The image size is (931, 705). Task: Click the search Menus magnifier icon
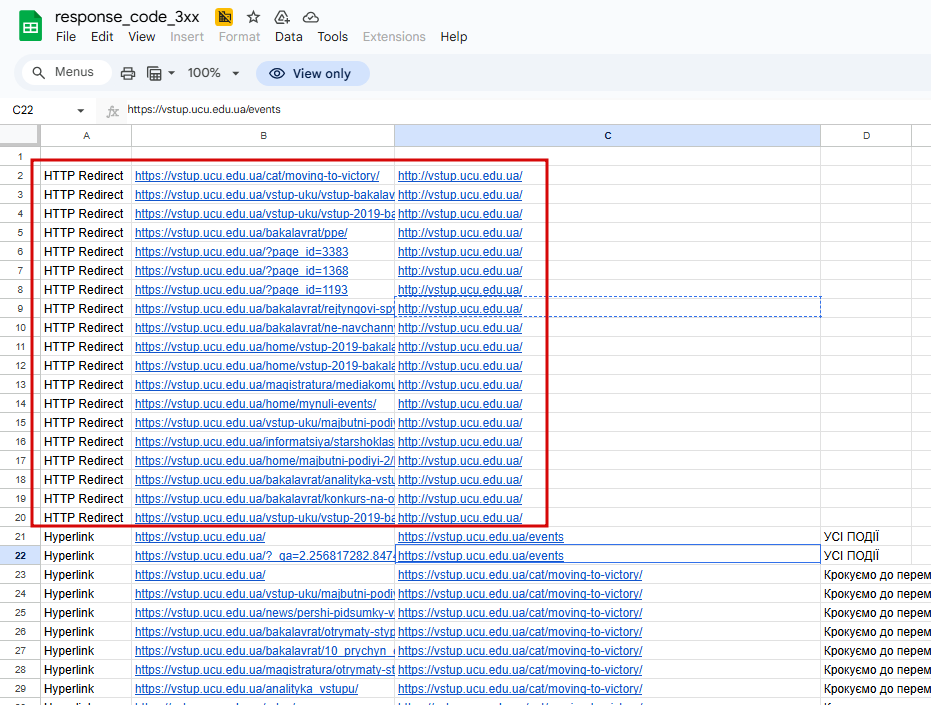(x=39, y=72)
